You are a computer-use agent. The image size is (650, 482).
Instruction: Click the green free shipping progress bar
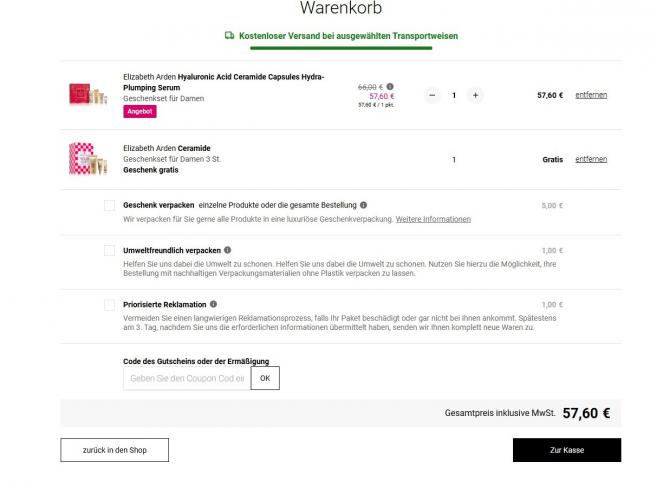(341, 48)
